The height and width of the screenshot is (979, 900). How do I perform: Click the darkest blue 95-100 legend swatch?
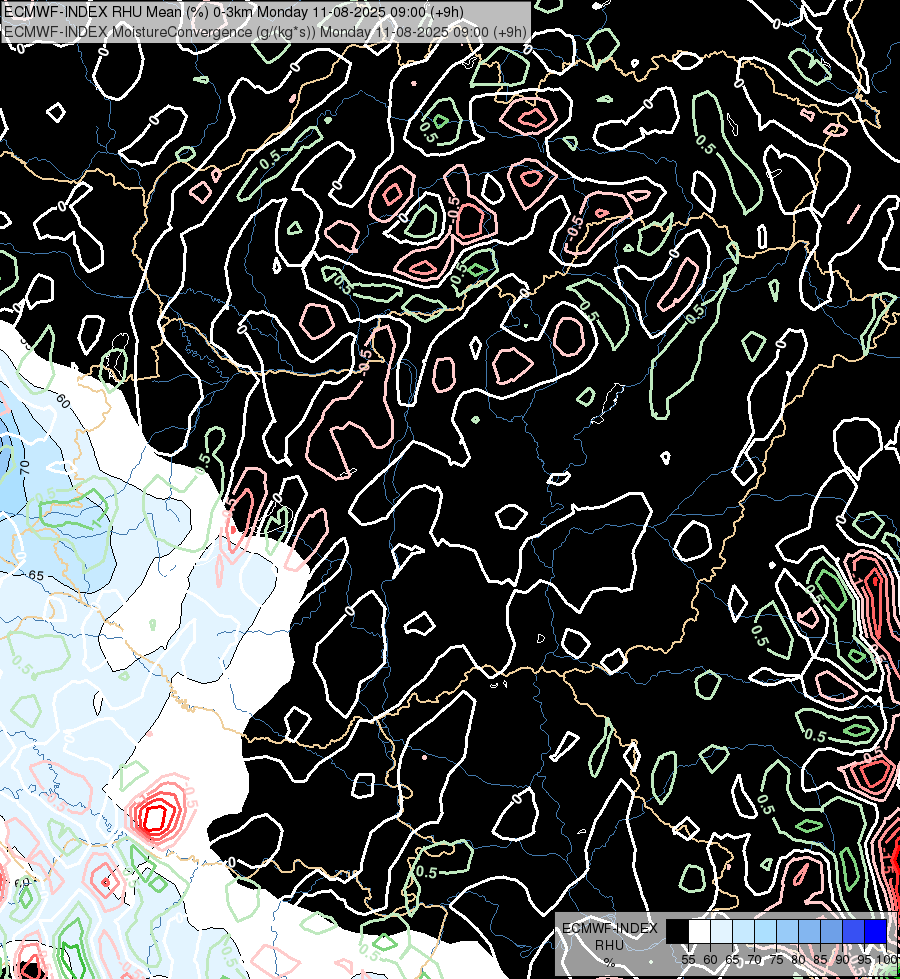(x=876, y=932)
